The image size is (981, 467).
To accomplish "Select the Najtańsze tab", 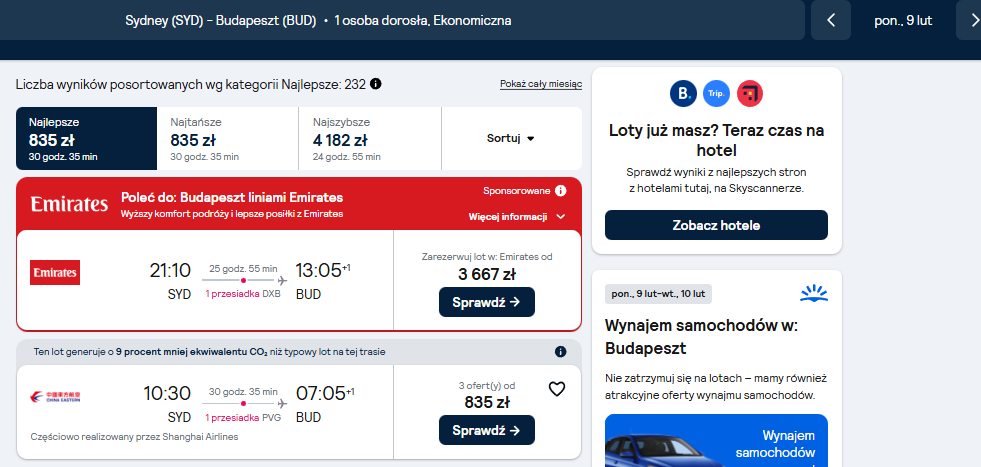I will coord(227,138).
